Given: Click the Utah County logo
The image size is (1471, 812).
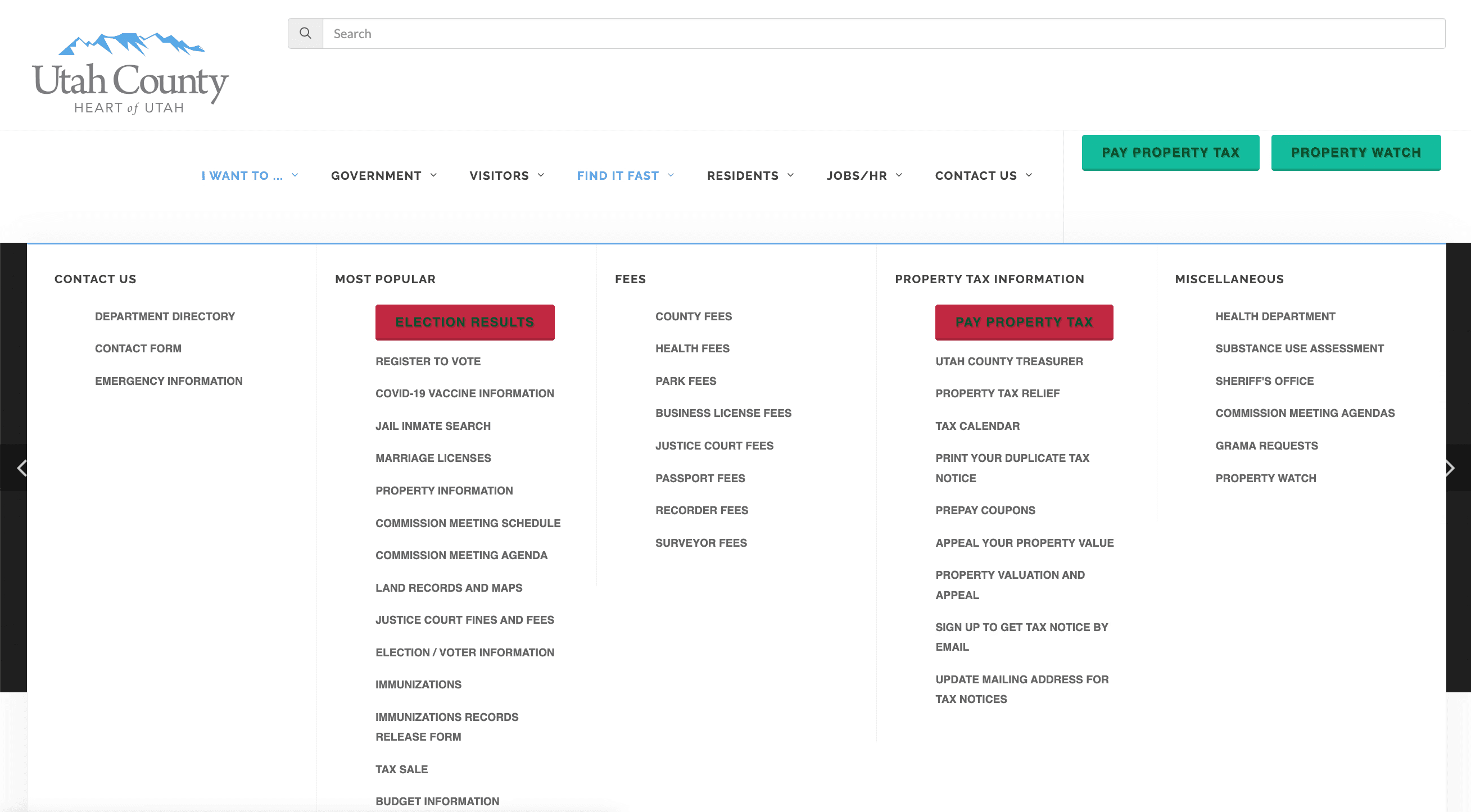Looking at the screenshot, I should [131, 74].
